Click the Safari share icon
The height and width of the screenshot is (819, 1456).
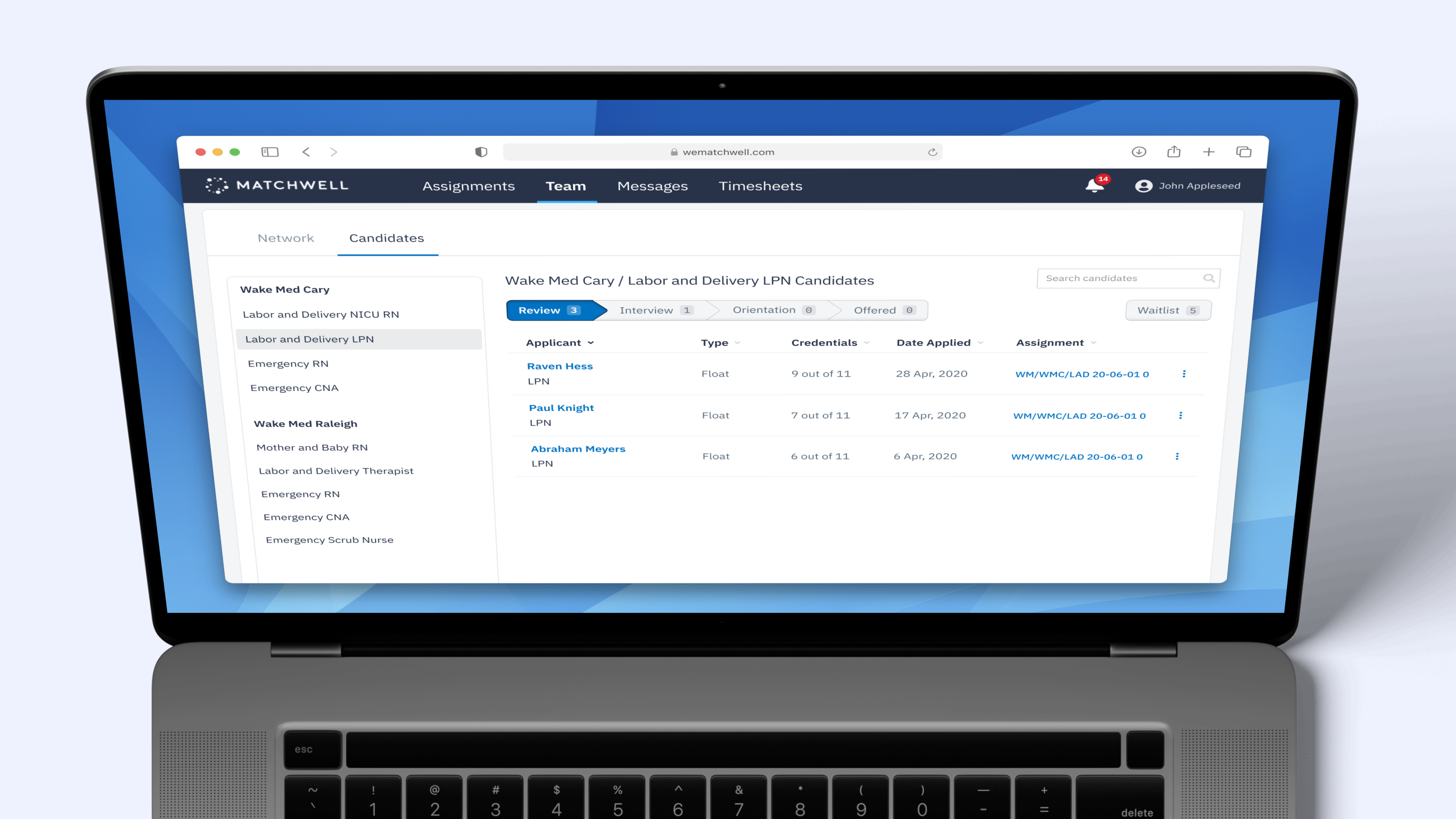[x=1174, y=152]
